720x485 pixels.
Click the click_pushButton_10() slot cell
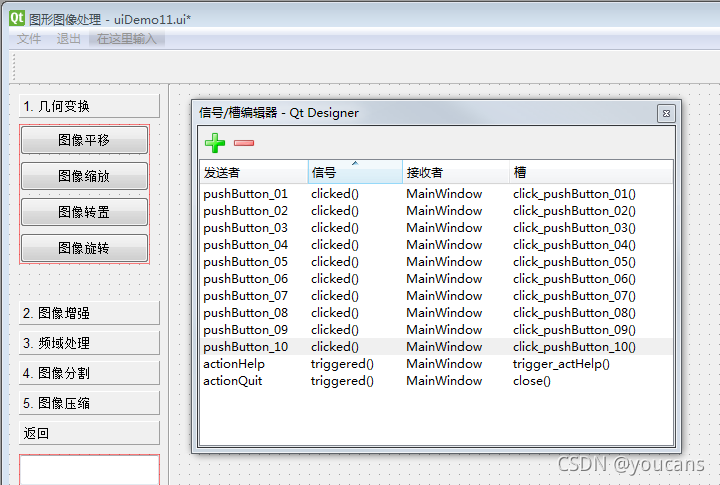[x=574, y=347]
